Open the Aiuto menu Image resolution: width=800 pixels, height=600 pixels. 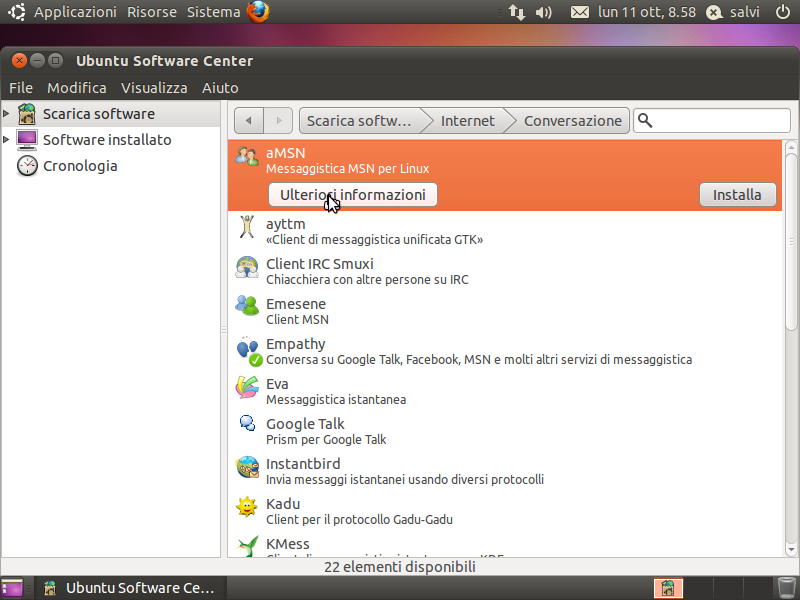[220, 88]
